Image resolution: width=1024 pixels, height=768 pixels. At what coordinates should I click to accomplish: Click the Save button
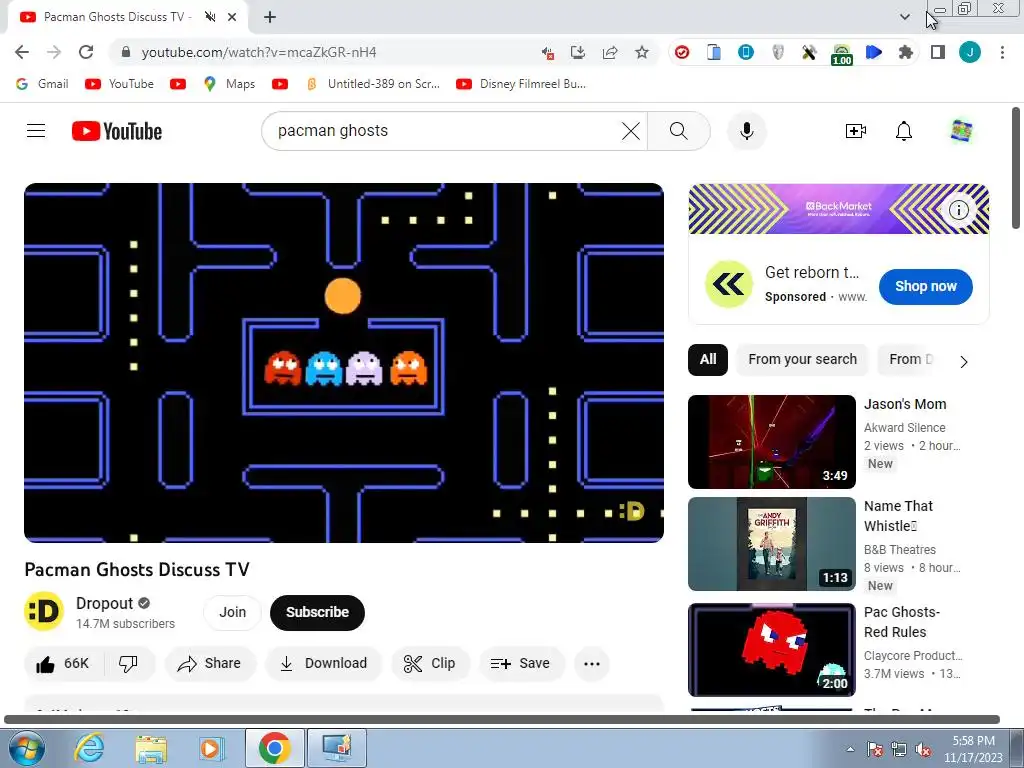pyautogui.click(x=520, y=664)
